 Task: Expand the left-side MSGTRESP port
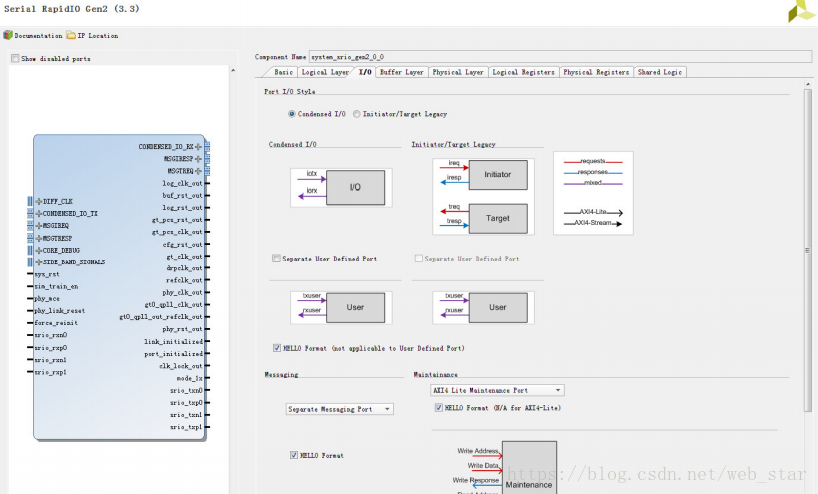pos(39,238)
